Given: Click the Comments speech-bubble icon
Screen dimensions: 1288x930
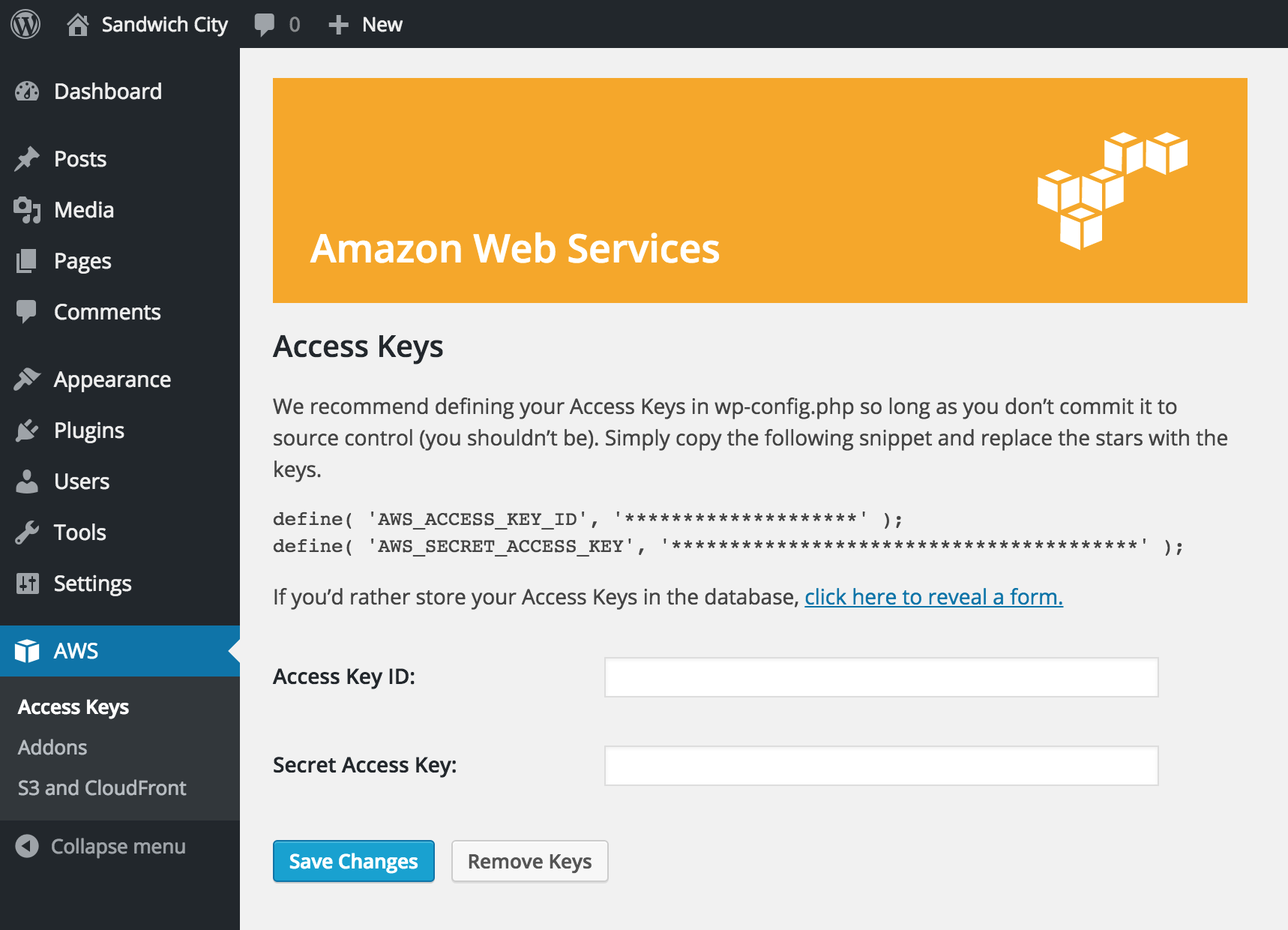Looking at the screenshot, I should (26, 311).
